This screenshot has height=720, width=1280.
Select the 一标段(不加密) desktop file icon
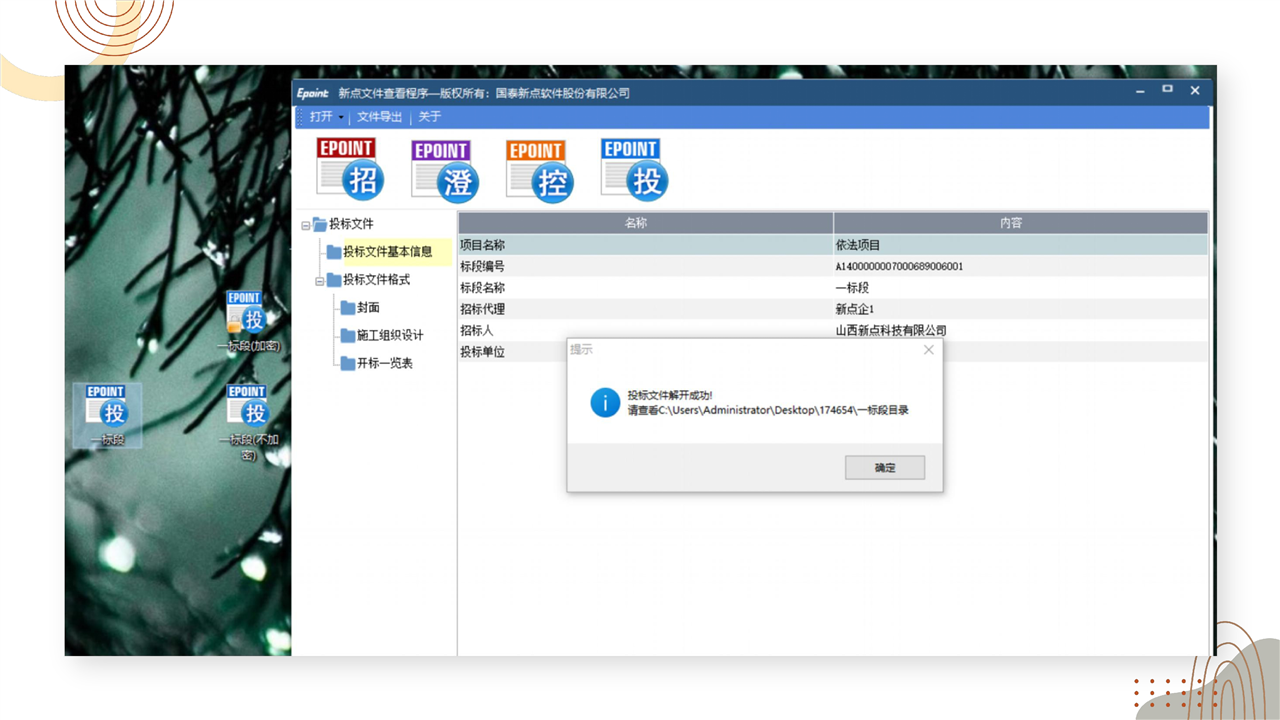click(x=247, y=410)
